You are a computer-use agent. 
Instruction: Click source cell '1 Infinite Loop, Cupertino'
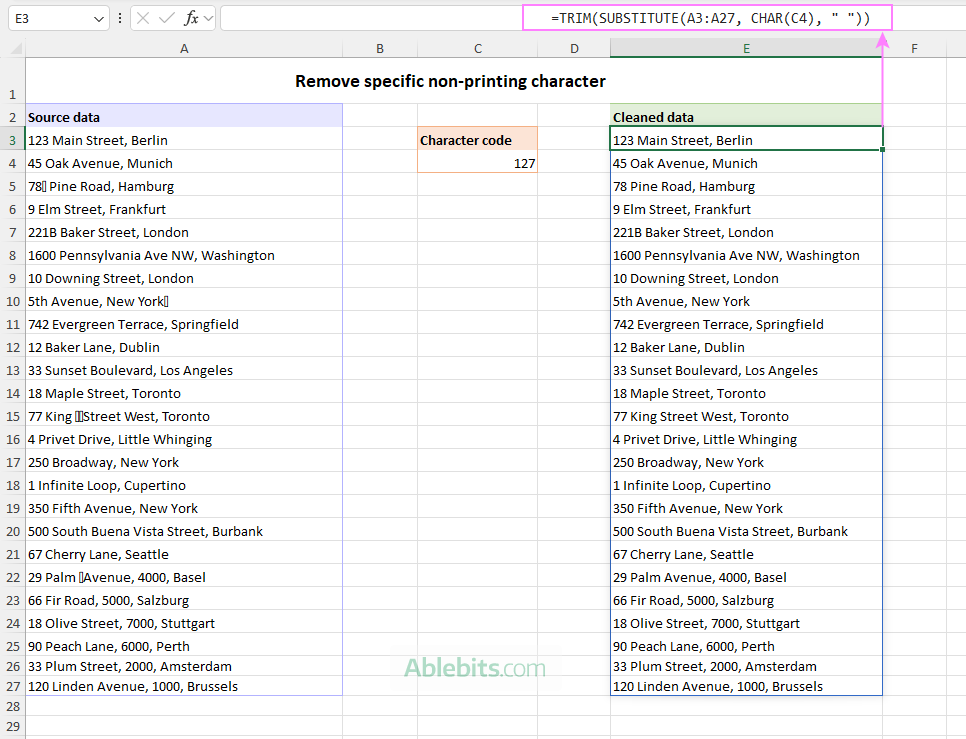[184, 483]
